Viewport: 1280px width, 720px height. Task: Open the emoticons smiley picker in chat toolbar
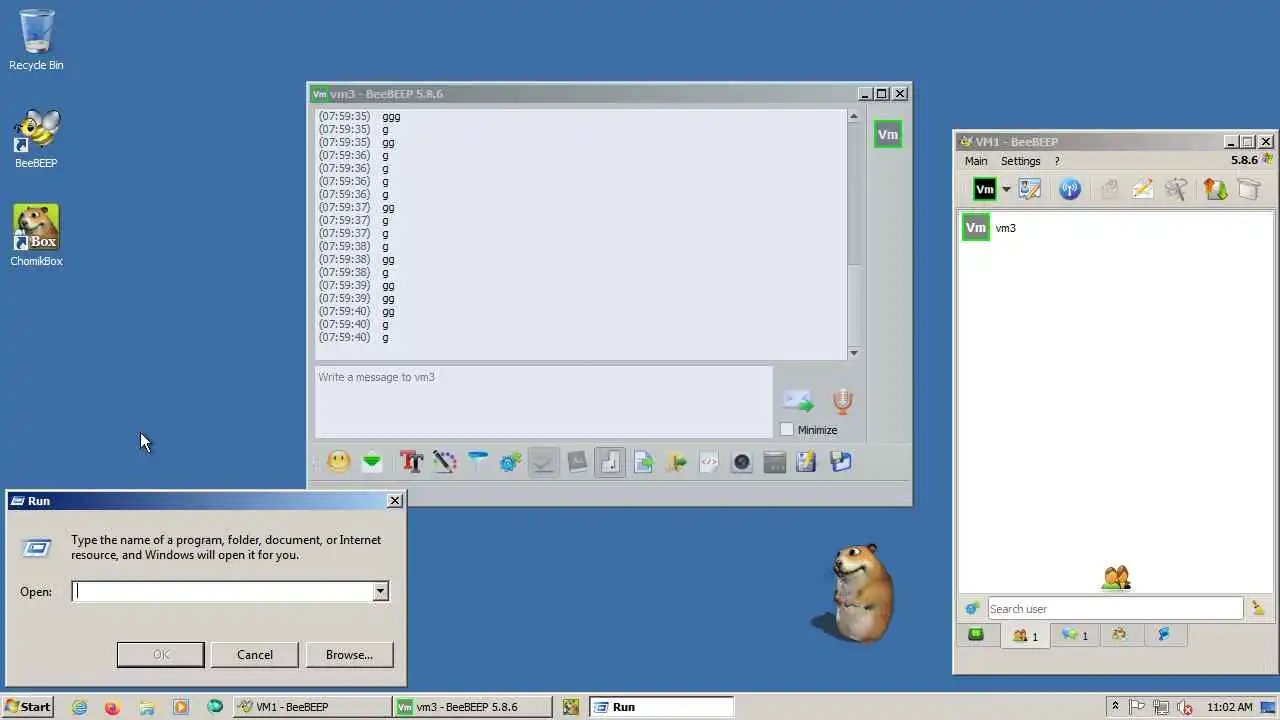pyautogui.click(x=339, y=462)
